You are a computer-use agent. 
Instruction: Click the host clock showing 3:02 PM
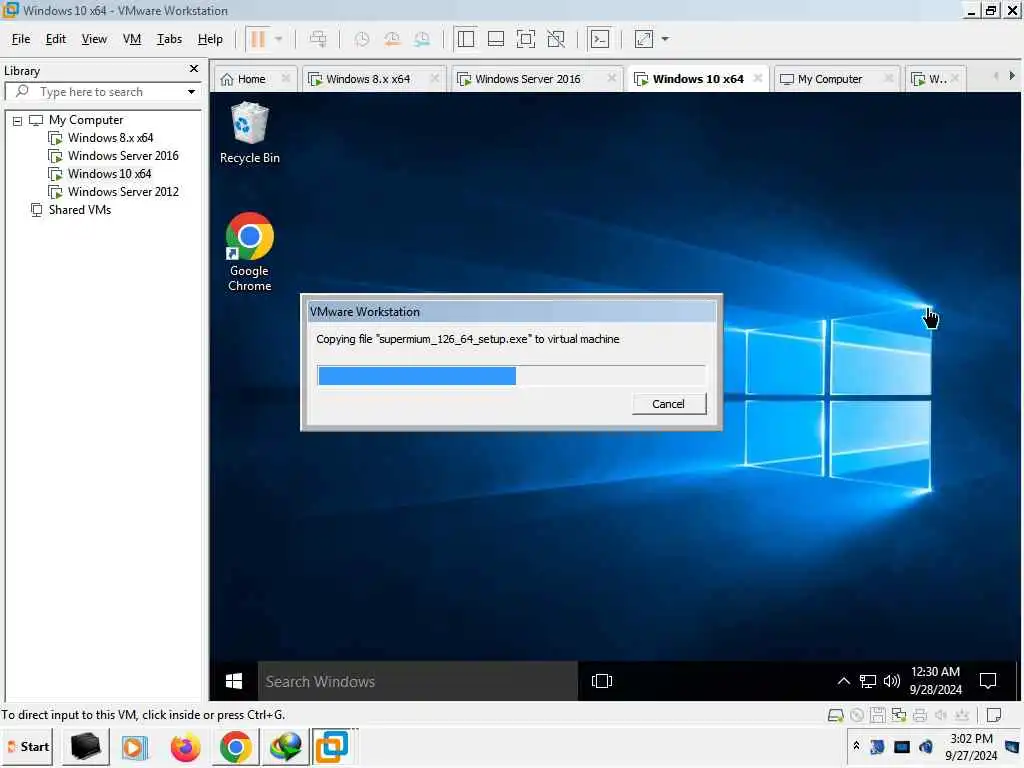click(971, 747)
